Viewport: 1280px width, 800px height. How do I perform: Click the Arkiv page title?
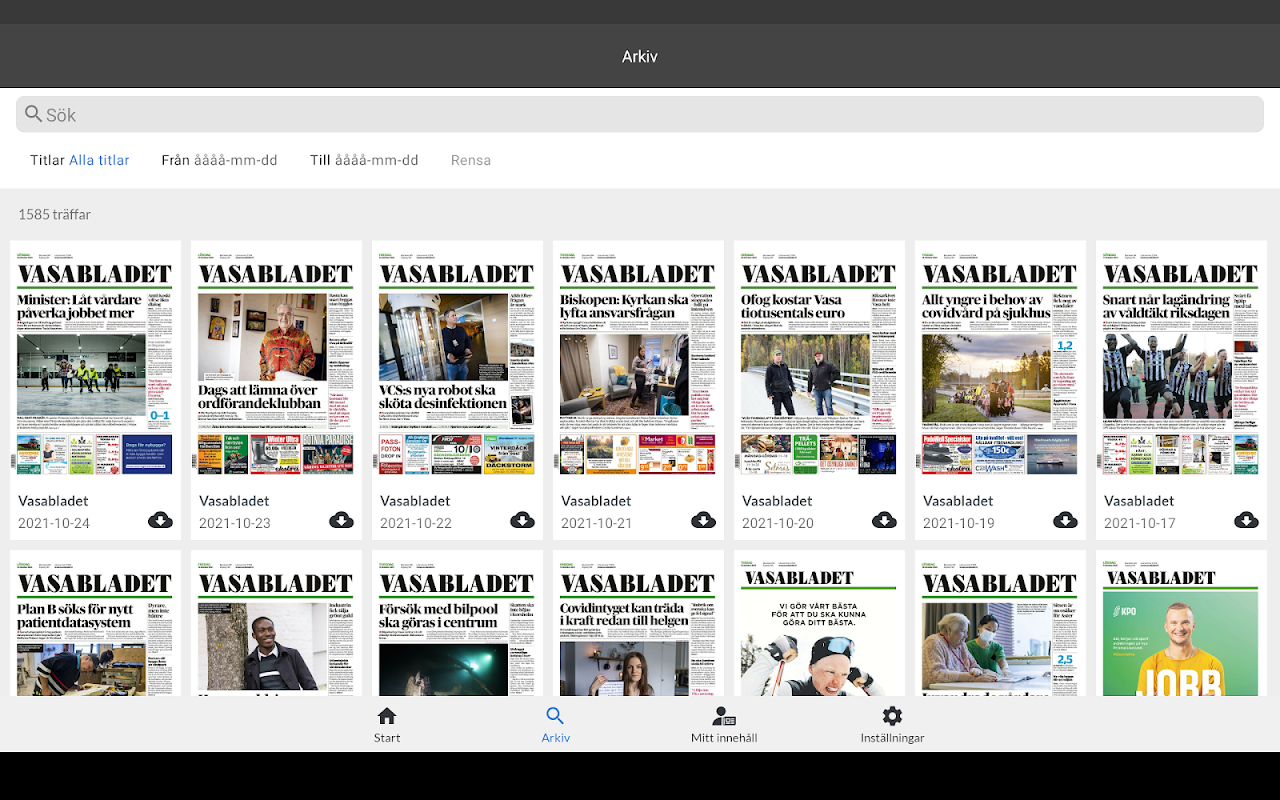[640, 57]
